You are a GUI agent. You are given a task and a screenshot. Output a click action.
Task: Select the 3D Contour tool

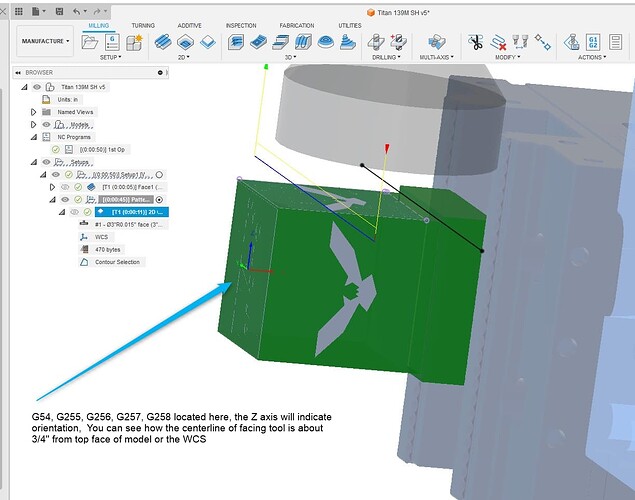[x=347, y=42]
